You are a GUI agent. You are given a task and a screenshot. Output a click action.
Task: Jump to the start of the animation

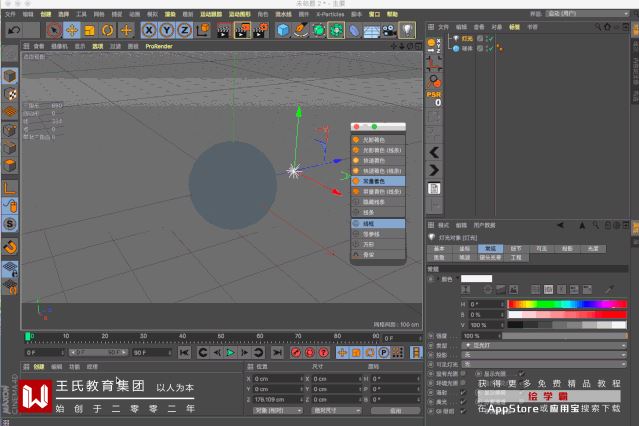[x=184, y=353]
